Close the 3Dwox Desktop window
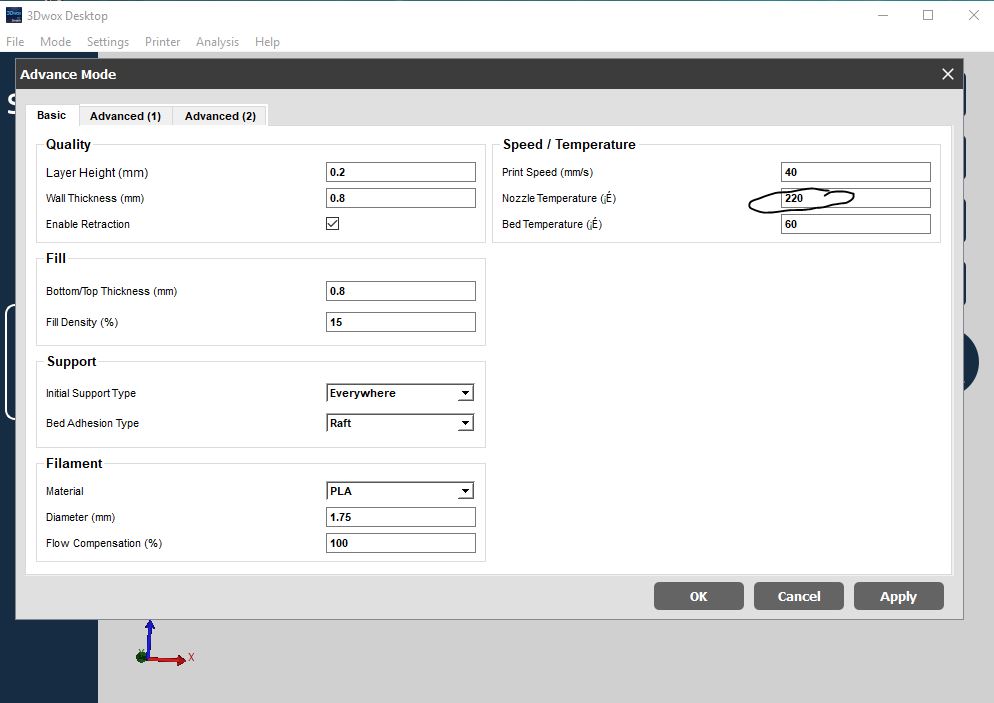The height and width of the screenshot is (703, 994). tap(974, 15)
